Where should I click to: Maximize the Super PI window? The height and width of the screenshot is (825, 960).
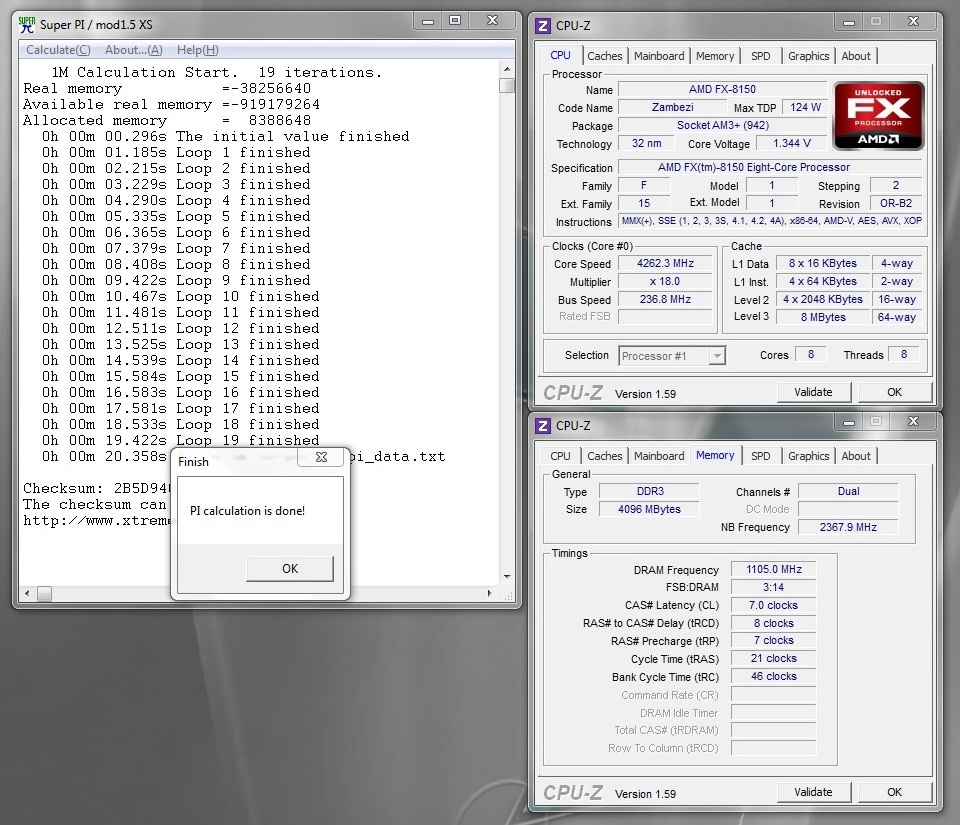(x=455, y=21)
